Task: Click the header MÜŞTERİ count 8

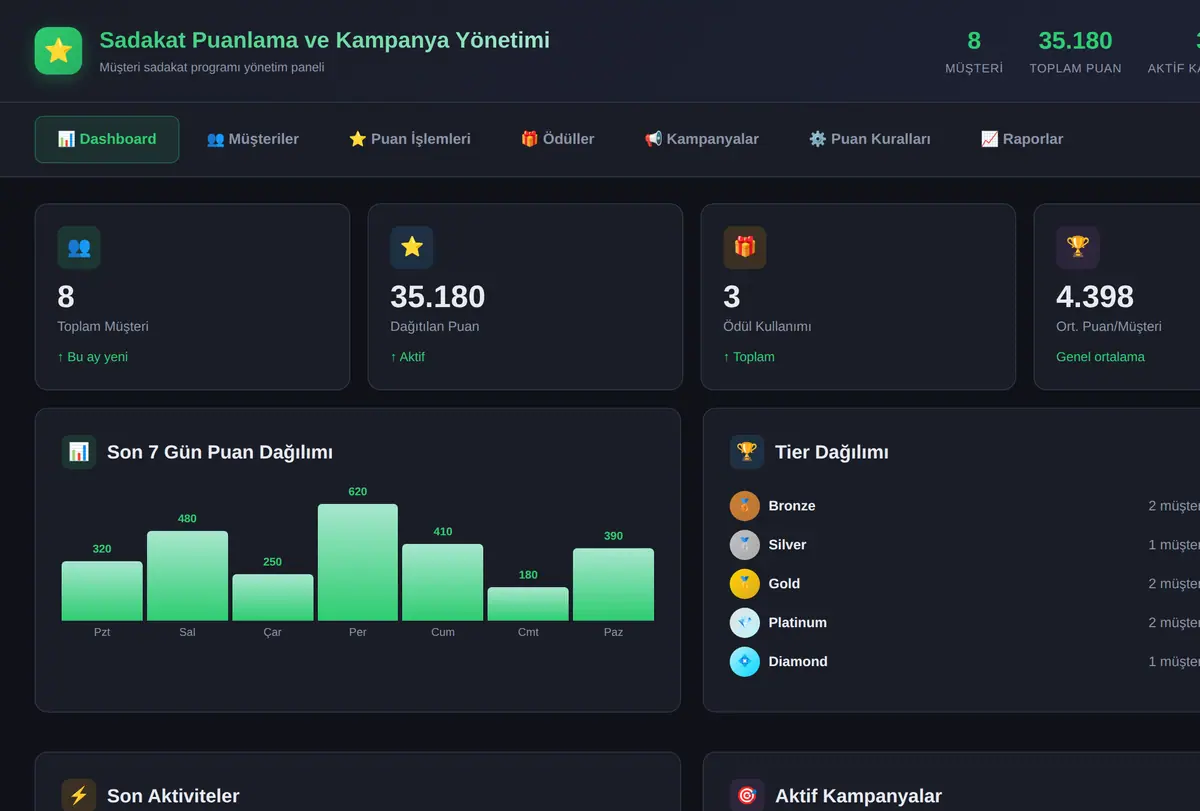Action: (x=974, y=41)
